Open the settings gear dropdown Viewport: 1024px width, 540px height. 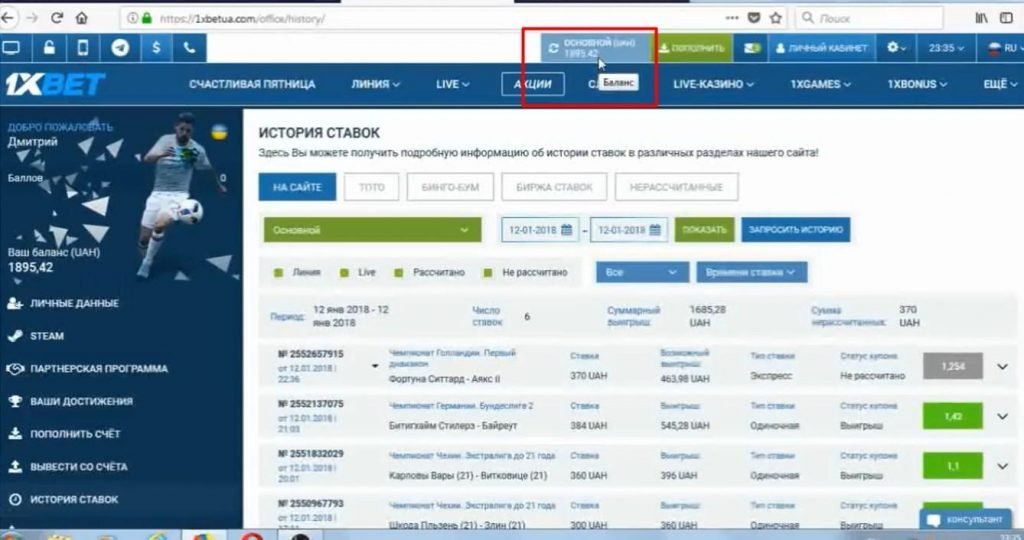896,48
